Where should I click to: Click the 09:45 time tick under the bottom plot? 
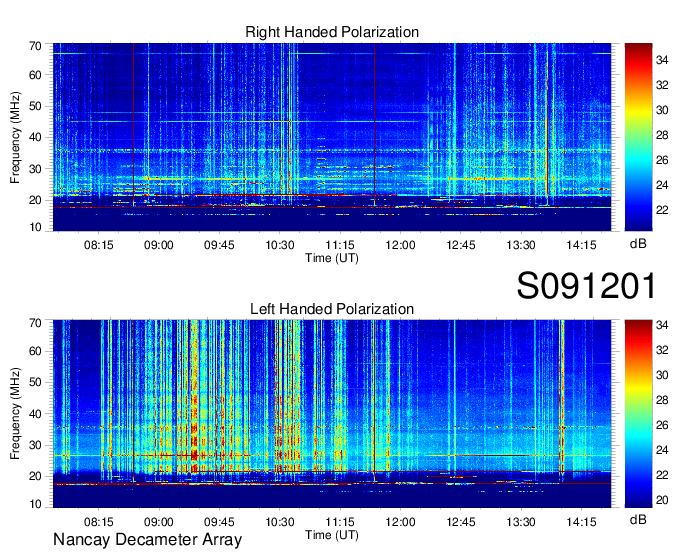point(219,522)
